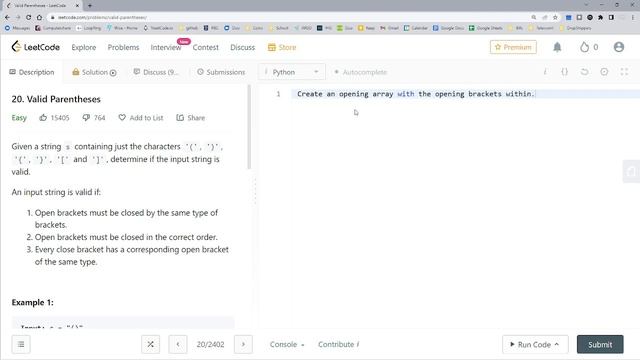
Task: Open Interview in top navigation
Action: coord(166,47)
